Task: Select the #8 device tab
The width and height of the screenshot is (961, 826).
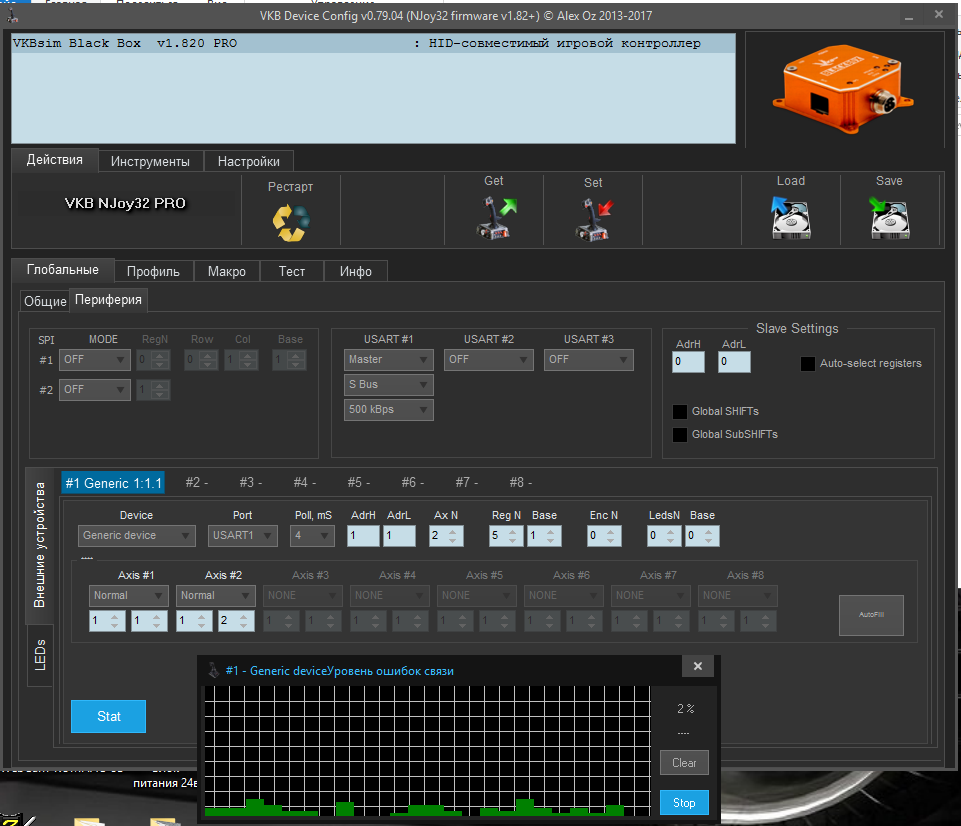Action: (520, 483)
